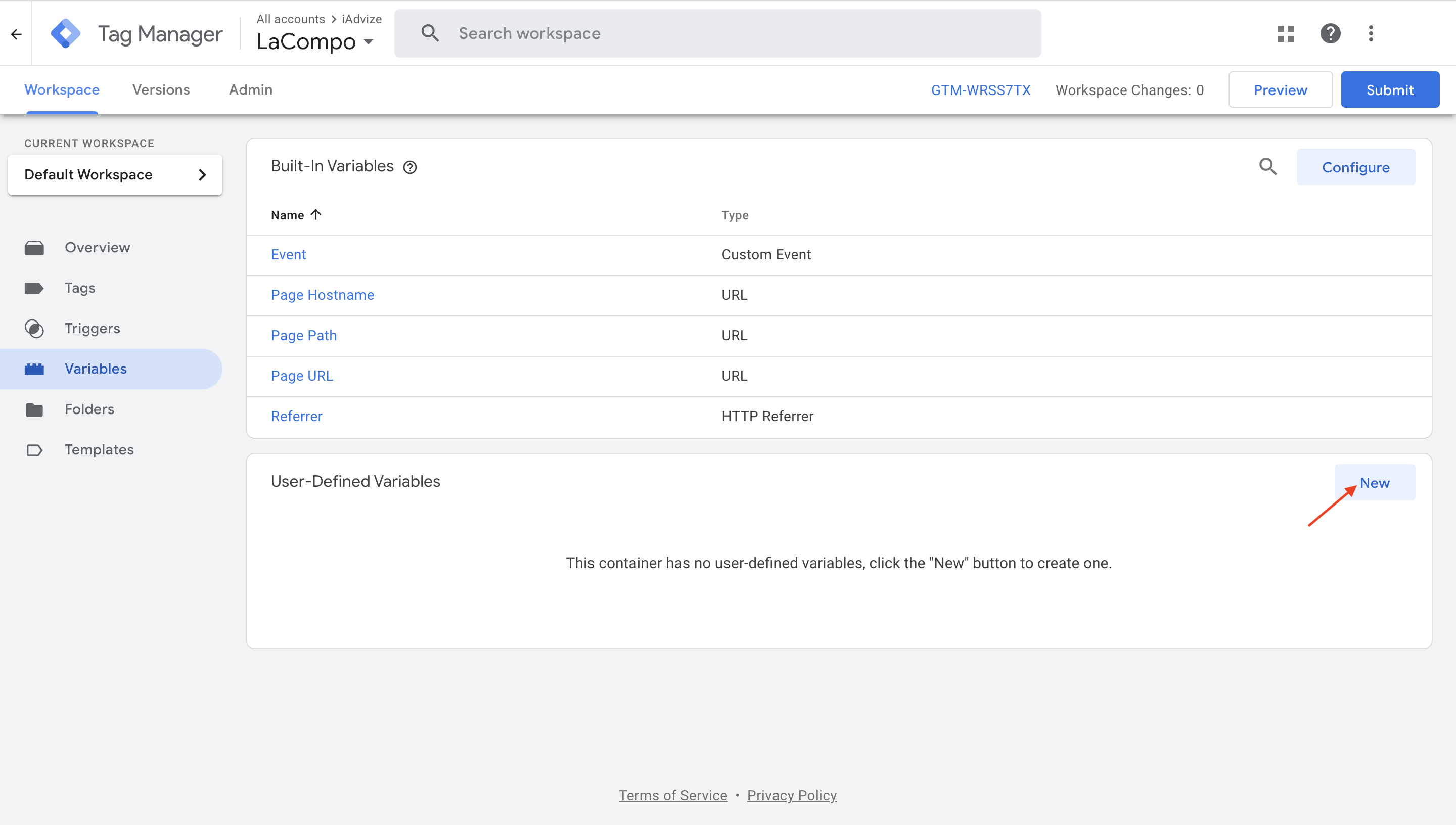Switch to the Versions tab
The width and height of the screenshot is (1456, 825).
click(161, 89)
